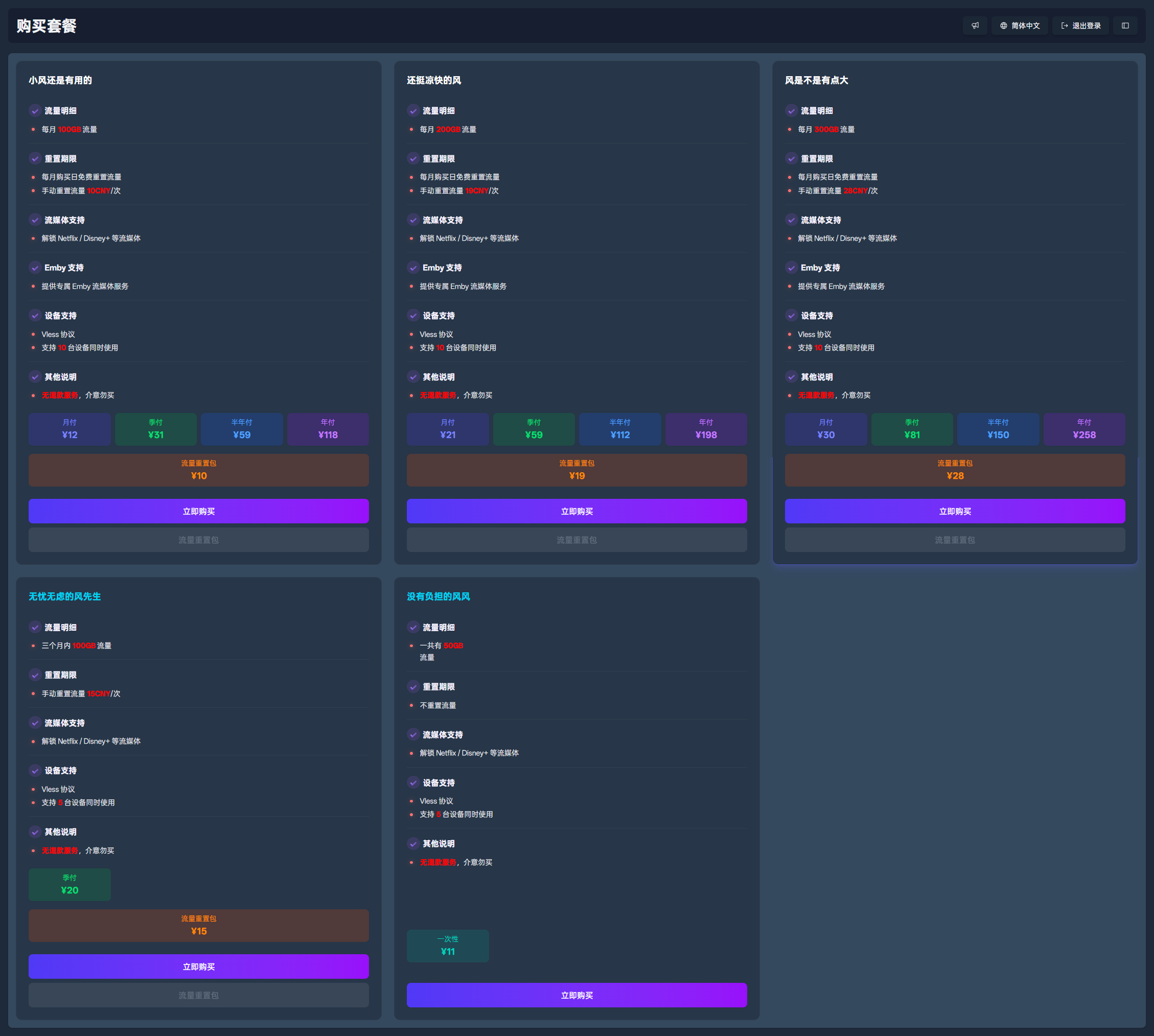This screenshot has height=1036, width=1154.
Task: Click the 没有负担的风风 plan title
Action: click(x=438, y=596)
